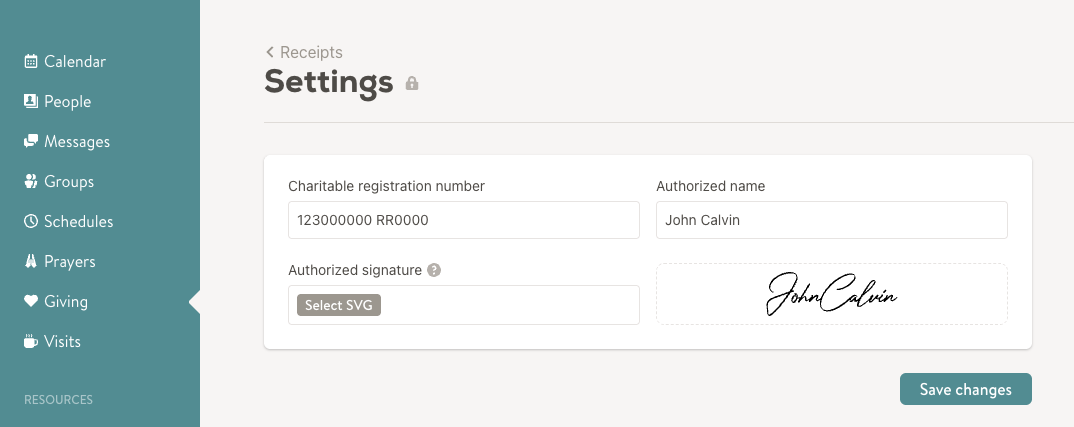The height and width of the screenshot is (427, 1074).
Task: Click the Schedules clock icon
Action: pos(31,222)
